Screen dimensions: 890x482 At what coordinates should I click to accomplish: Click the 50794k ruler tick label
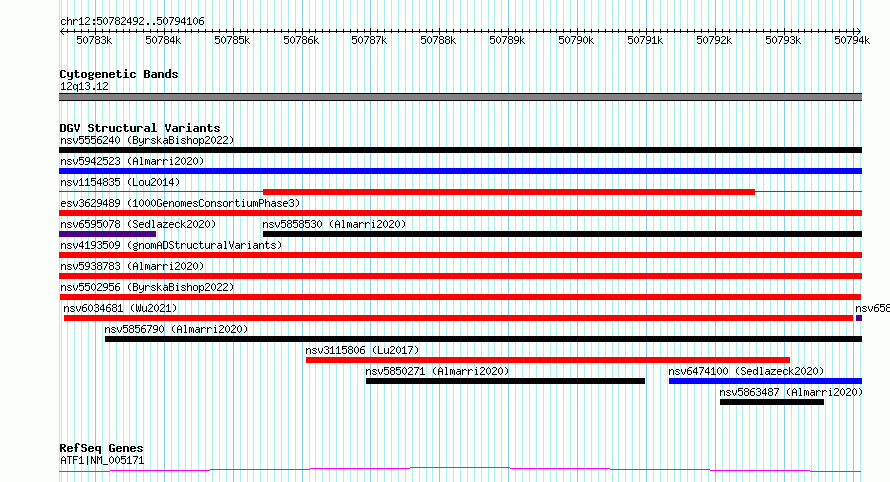[x=852, y=40]
